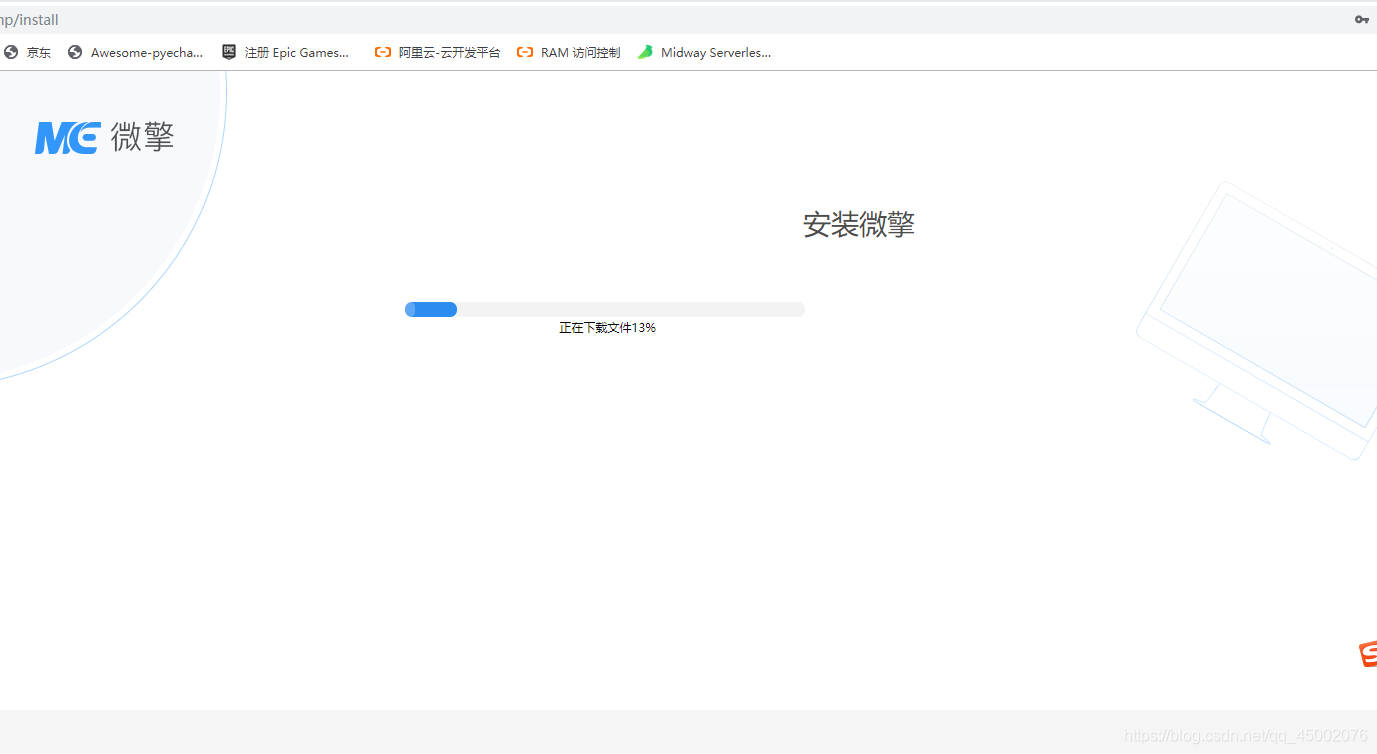The width and height of the screenshot is (1377, 754).
Task: Click the 微擎 ME logo
Action: [x=105, y=137]
